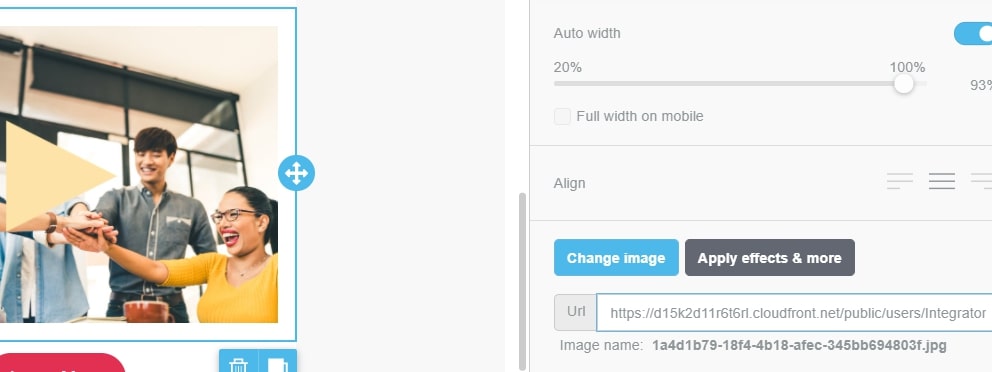Click the 93% width value
992x372 pixels.
point(981,85)
